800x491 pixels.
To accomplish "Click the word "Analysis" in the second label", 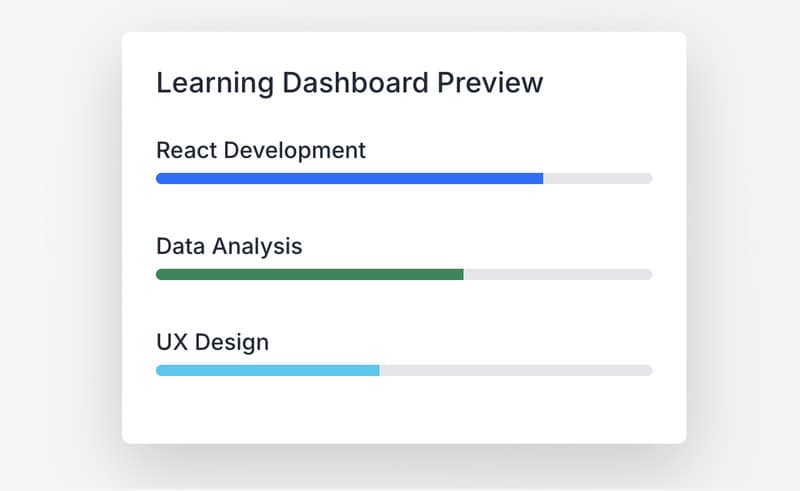I will click(257, 246).
